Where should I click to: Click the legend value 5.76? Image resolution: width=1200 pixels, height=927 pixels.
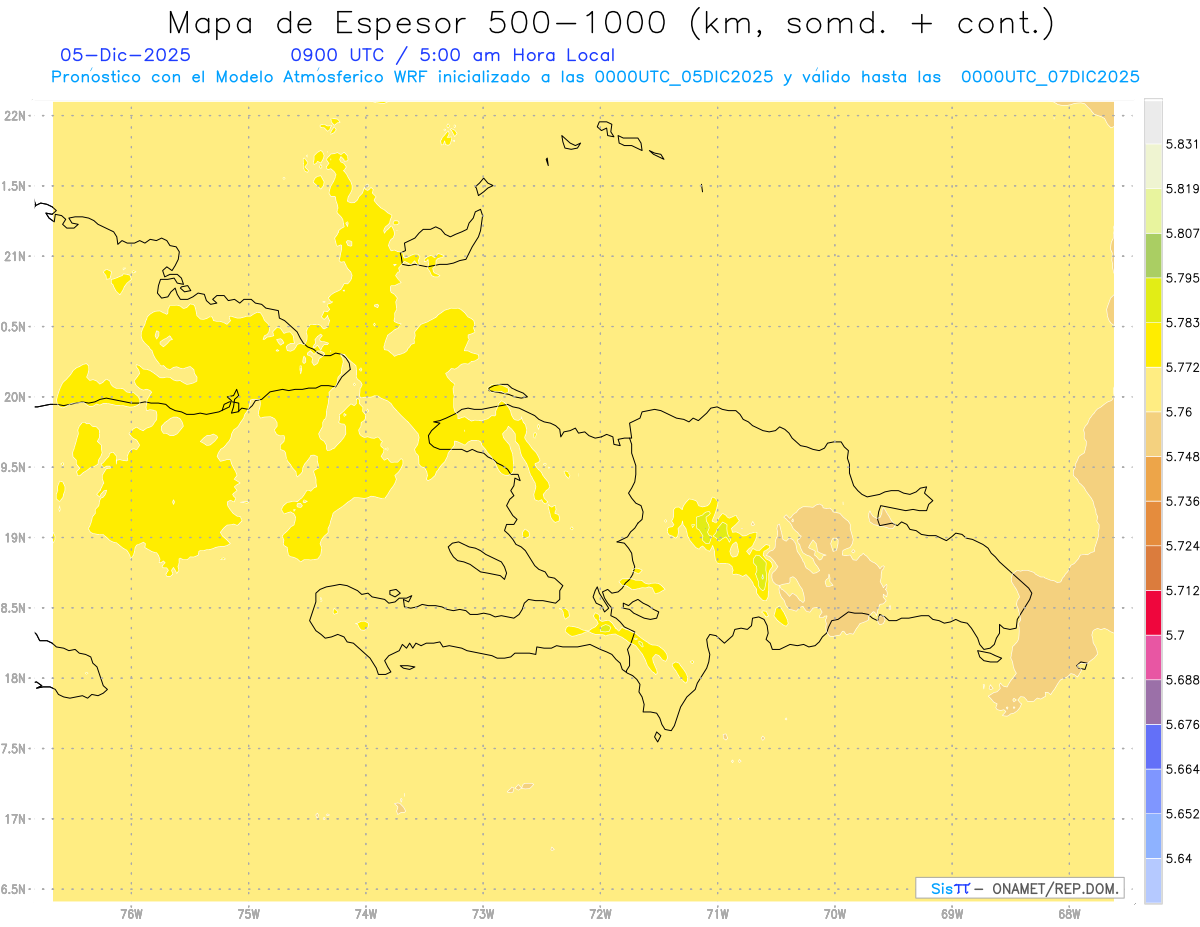point(1179,412)
